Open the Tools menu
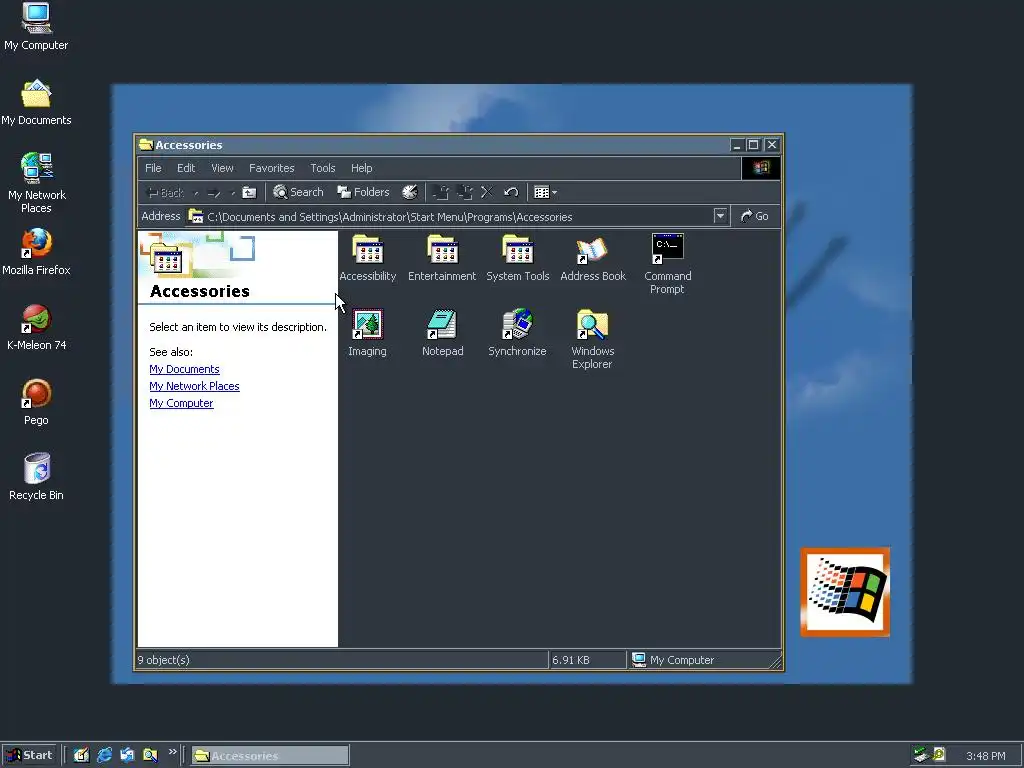 pos(323,168)
